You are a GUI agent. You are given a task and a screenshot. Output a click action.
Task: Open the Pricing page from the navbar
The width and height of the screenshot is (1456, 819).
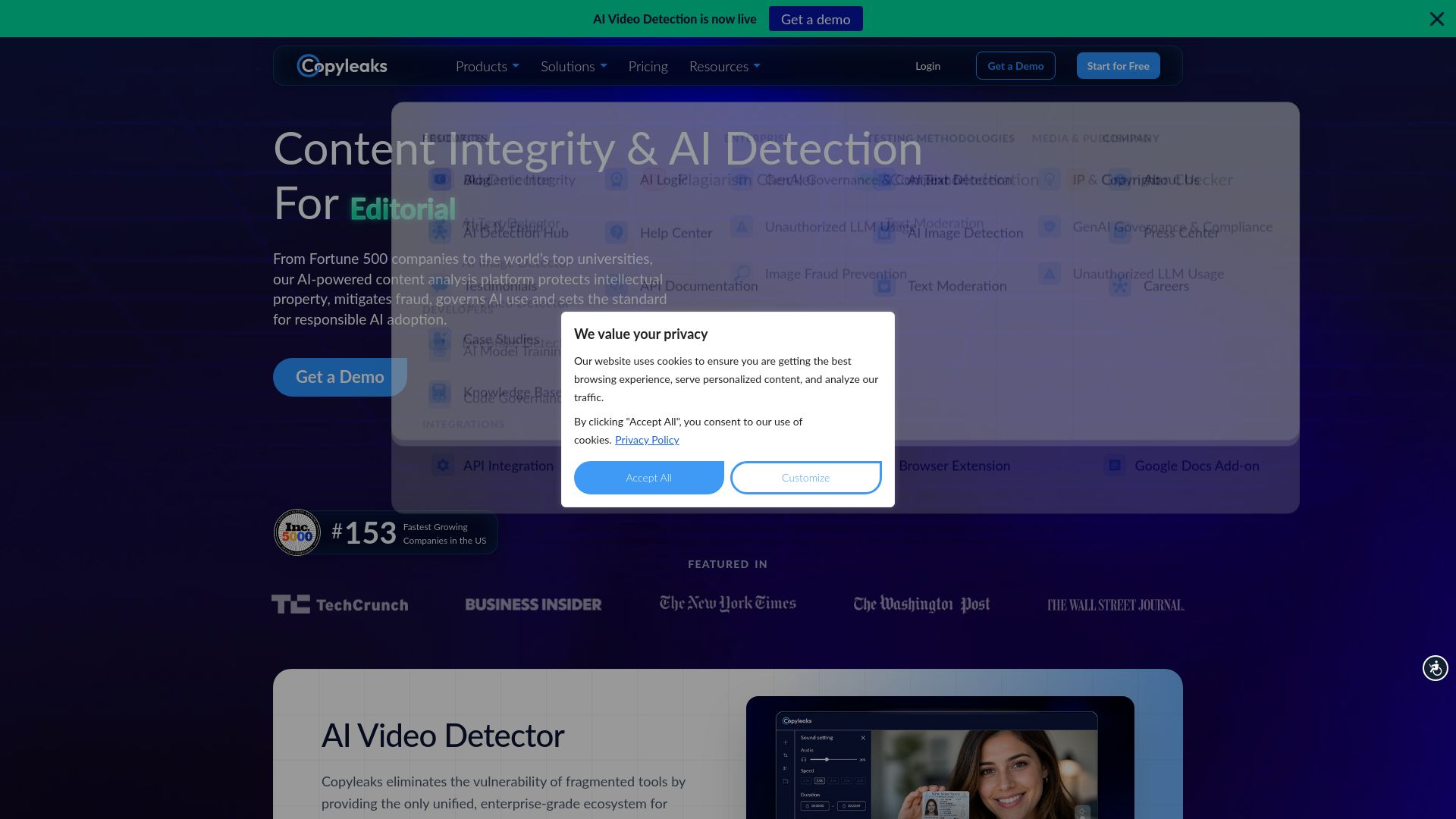[x=648, y=66]
